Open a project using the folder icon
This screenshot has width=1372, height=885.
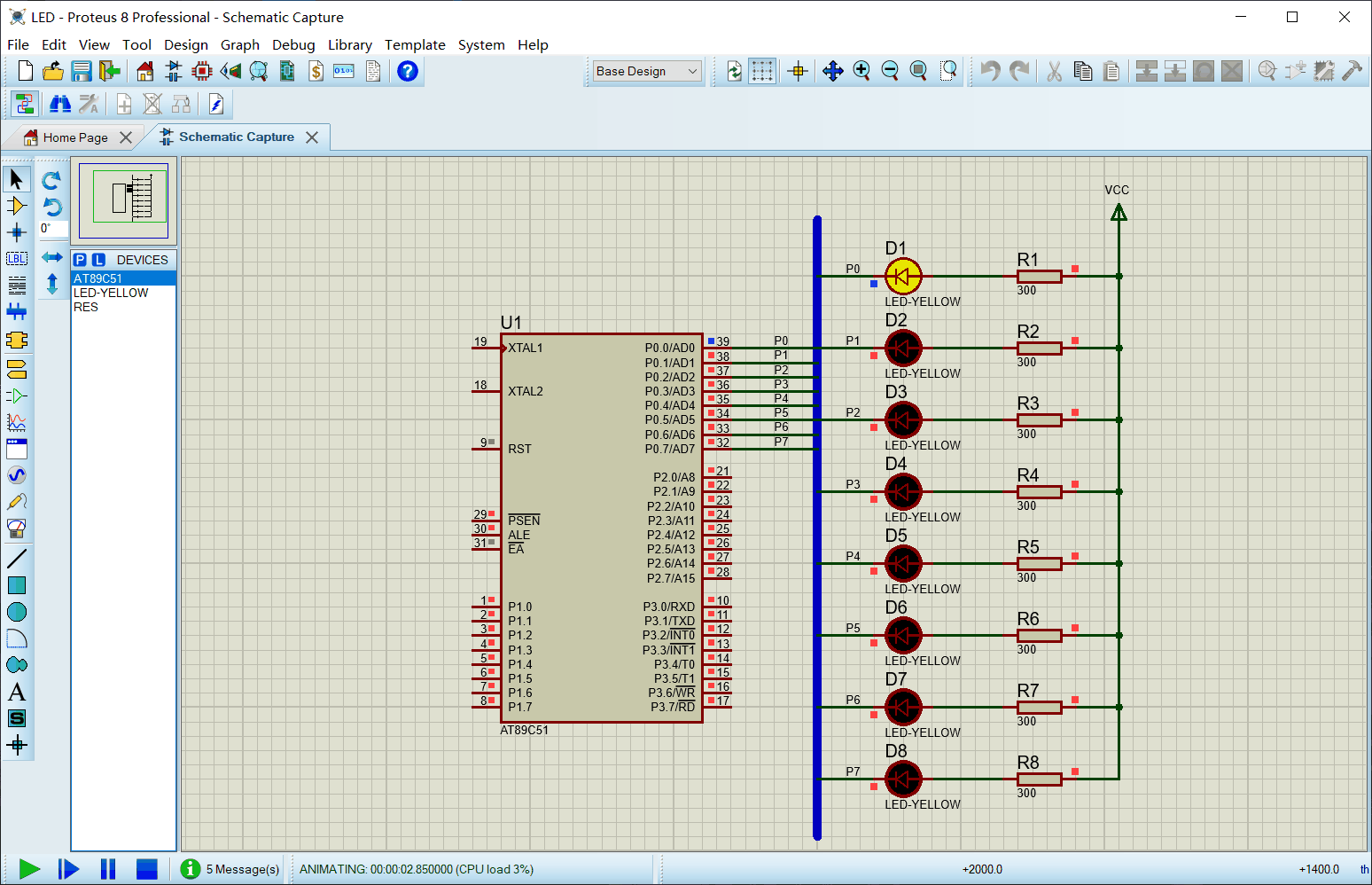click(53, 71)
